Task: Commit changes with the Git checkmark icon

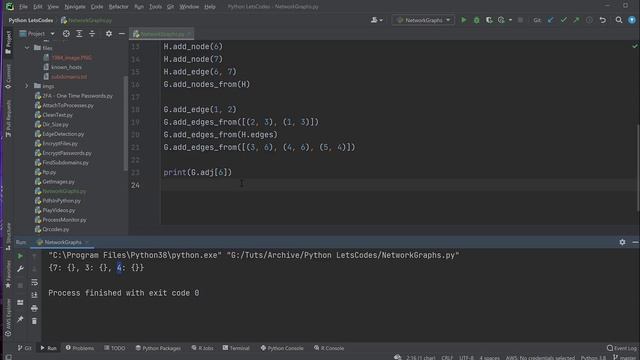Action: [x=564, y=20]
